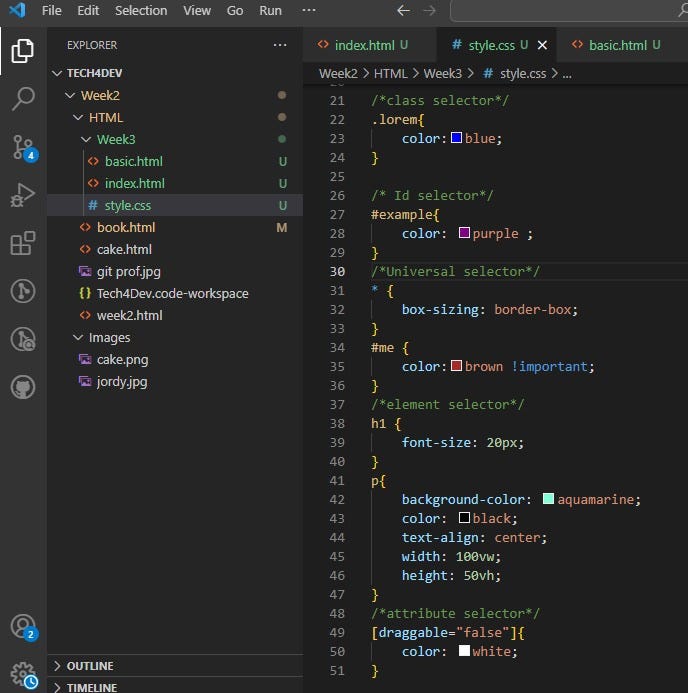The image size is (688, 693).
Task: Expand the OUTLINE section
Action: pyautogui.click(x=57, y=666)
